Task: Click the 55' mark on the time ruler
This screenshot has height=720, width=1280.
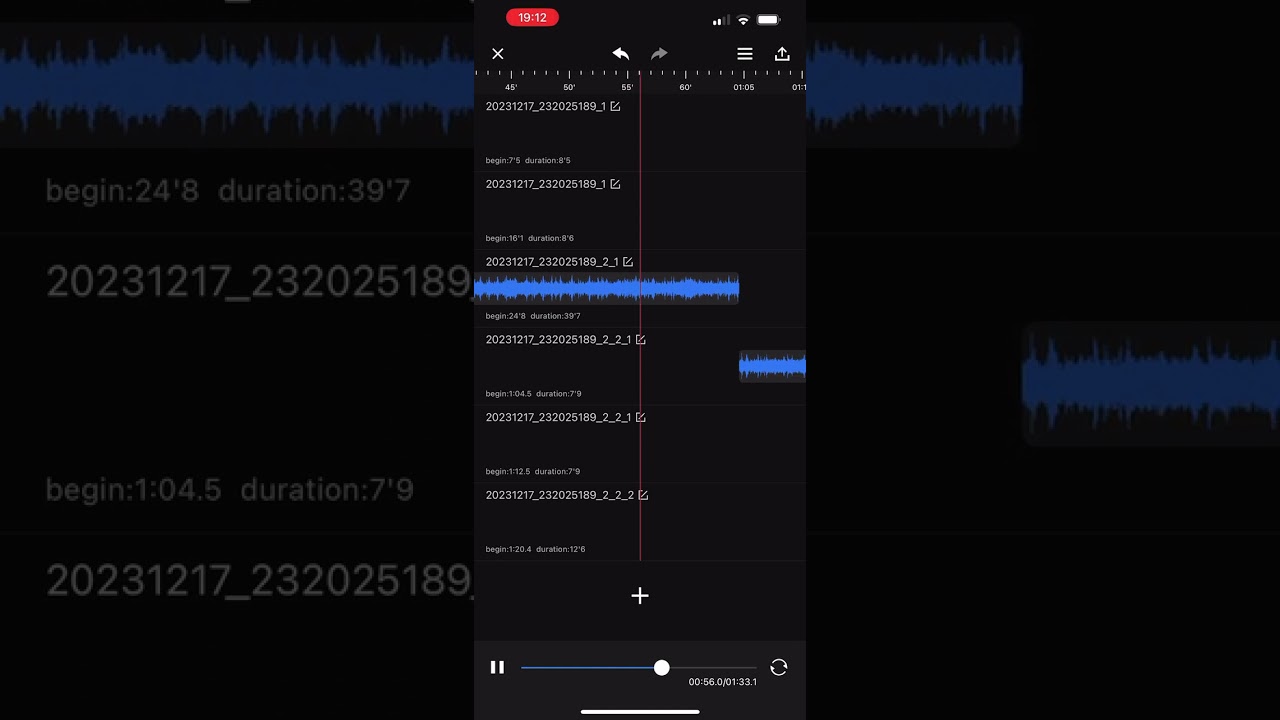Action: pos(627,87)
